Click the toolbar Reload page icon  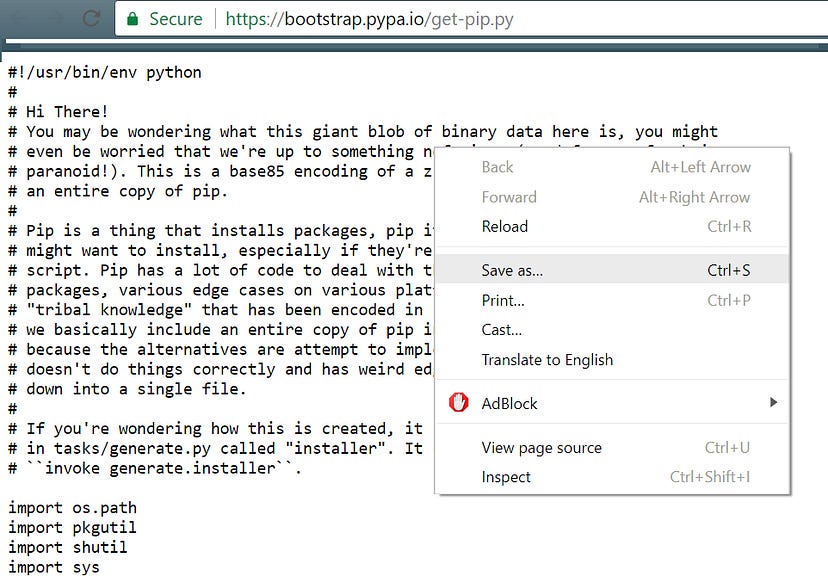point(90,18)
